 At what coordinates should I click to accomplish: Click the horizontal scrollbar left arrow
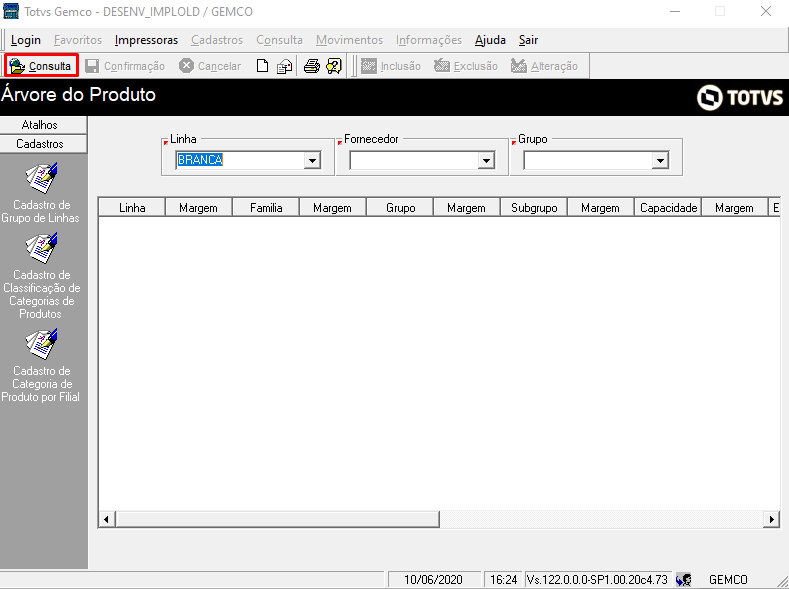(x=106, y=519)
